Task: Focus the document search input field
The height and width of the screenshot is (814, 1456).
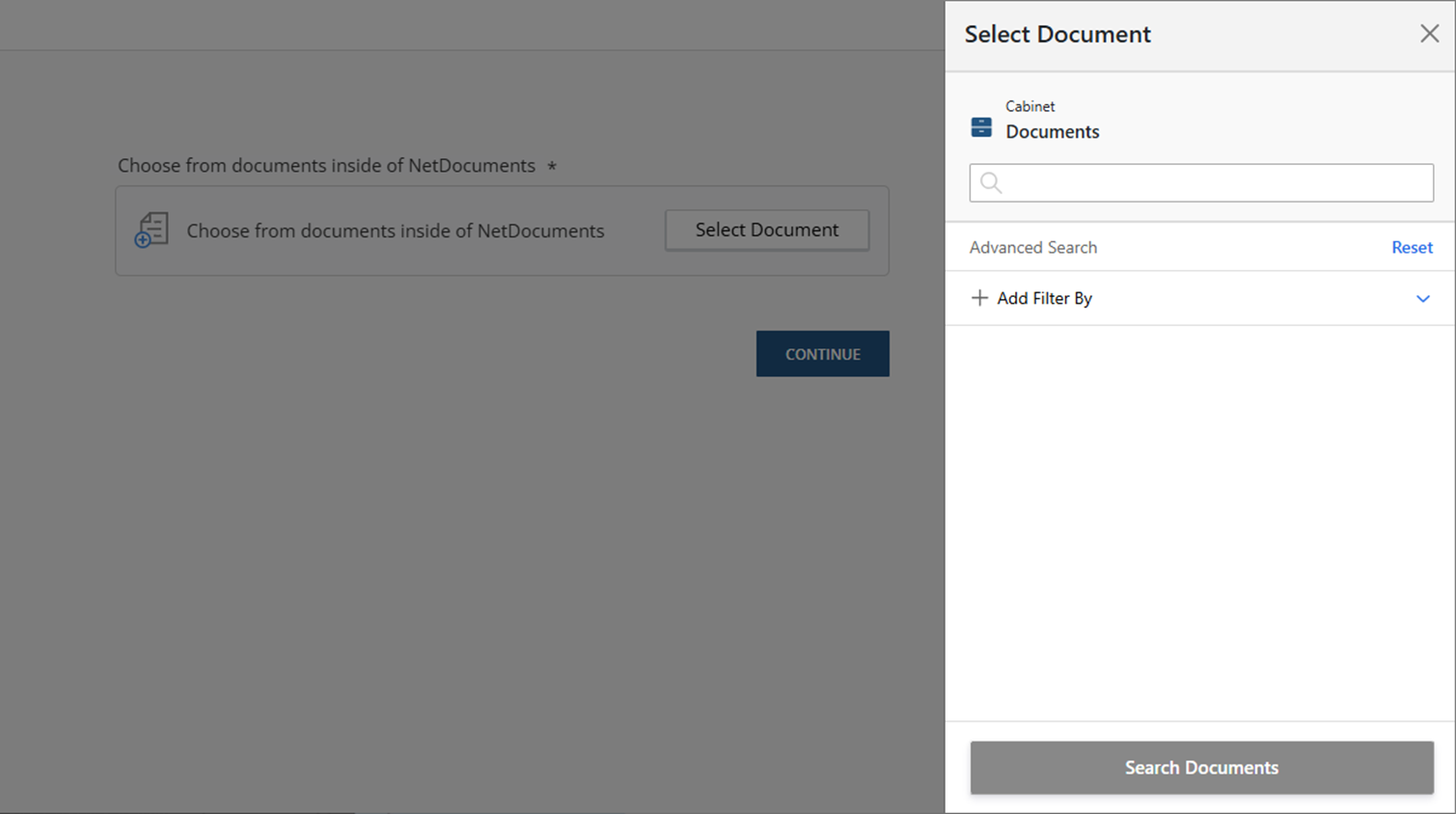Action: [x=1201, y=182]
